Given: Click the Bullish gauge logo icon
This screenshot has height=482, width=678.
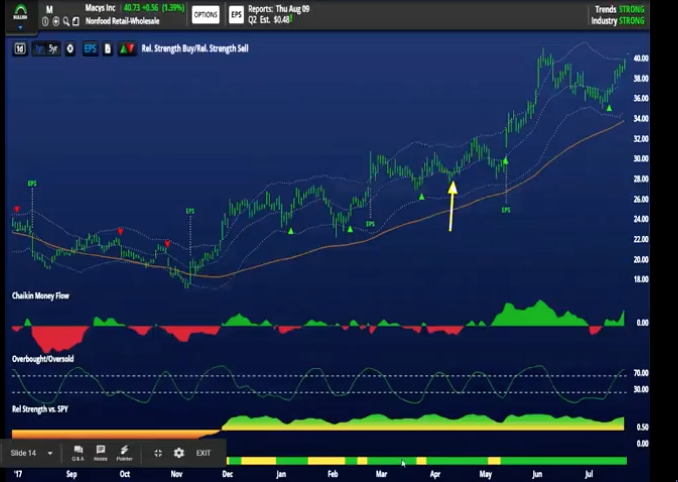Looking at the screenshot, I should click(x=20, y=12).
